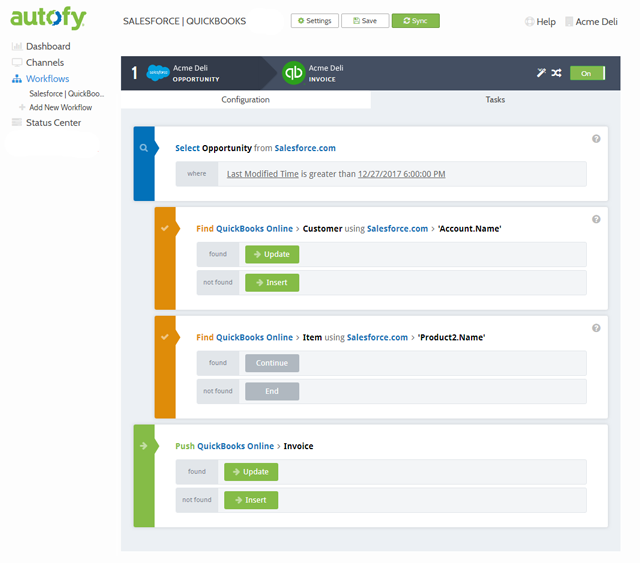The image size is (640, 563).
Task: Click the 'where' condition label
Action: coord(197,174)
